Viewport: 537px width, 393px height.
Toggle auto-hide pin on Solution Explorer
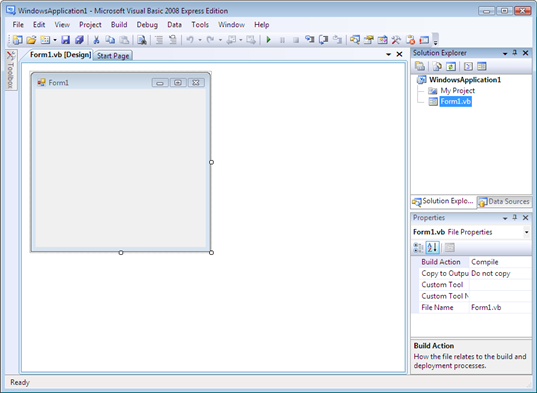click(515, 53)
